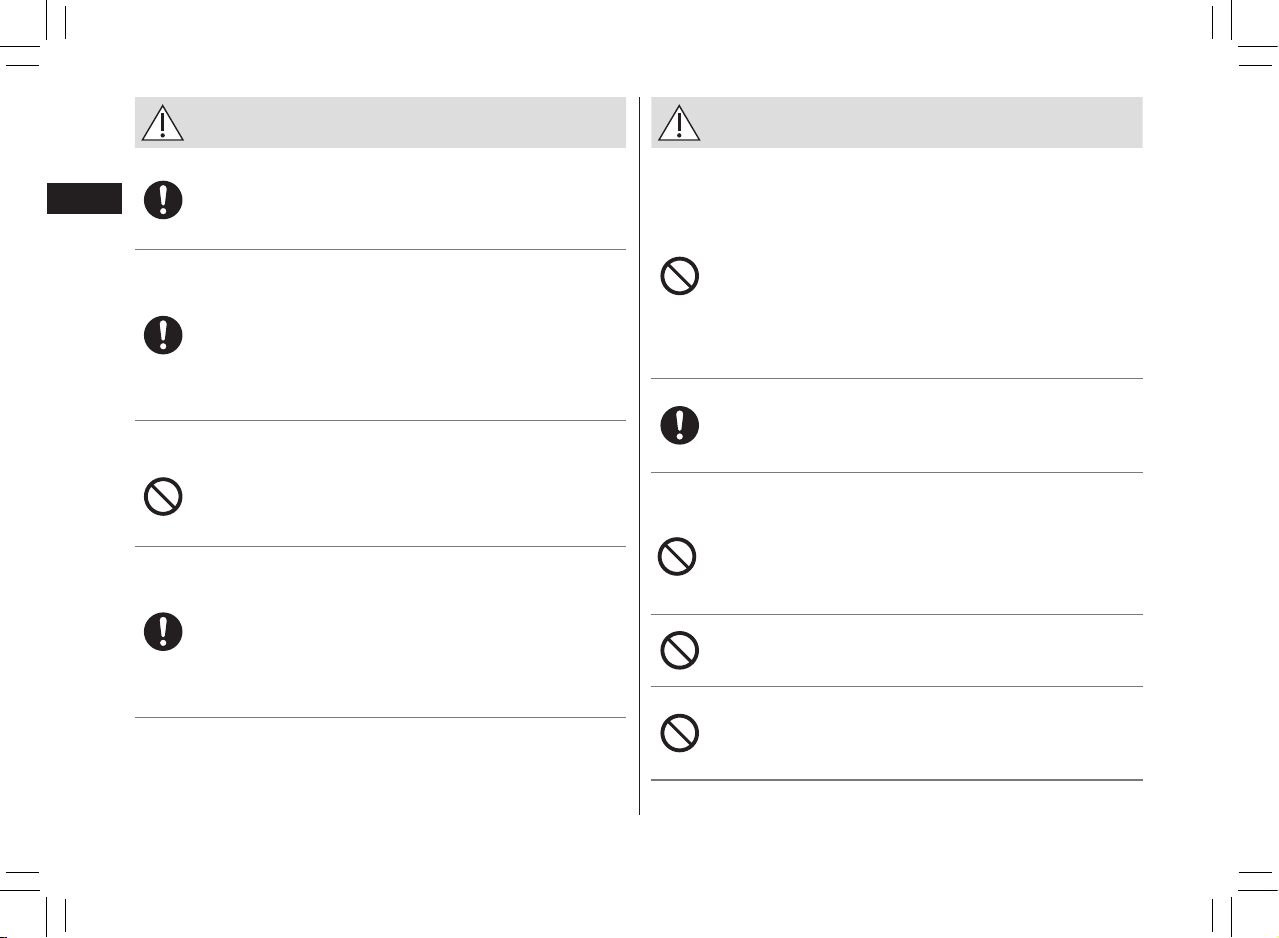Click the lowest exclamation icon in left column
This screenshot has width=1279, height=938.
coord(163,632)
